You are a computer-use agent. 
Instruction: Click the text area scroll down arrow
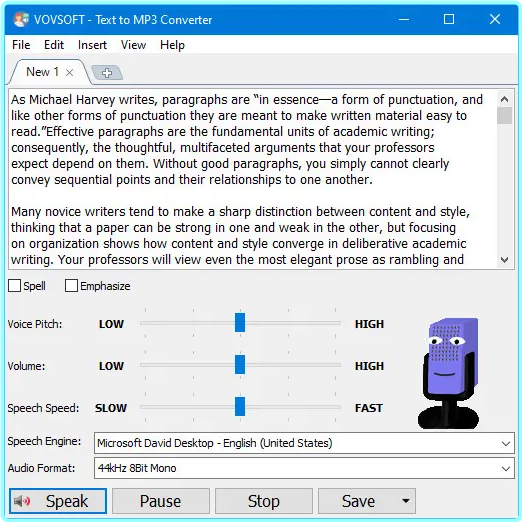click(504, 259)
